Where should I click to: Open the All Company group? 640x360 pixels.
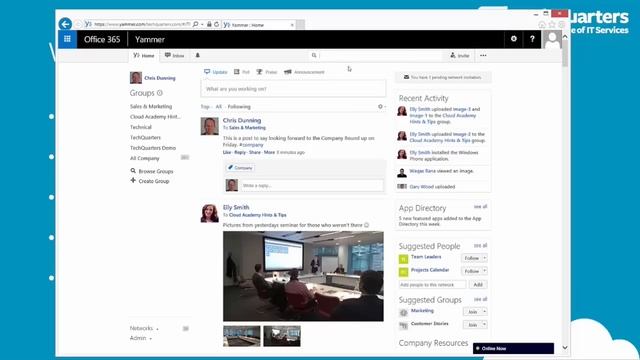tap(144, 158)
